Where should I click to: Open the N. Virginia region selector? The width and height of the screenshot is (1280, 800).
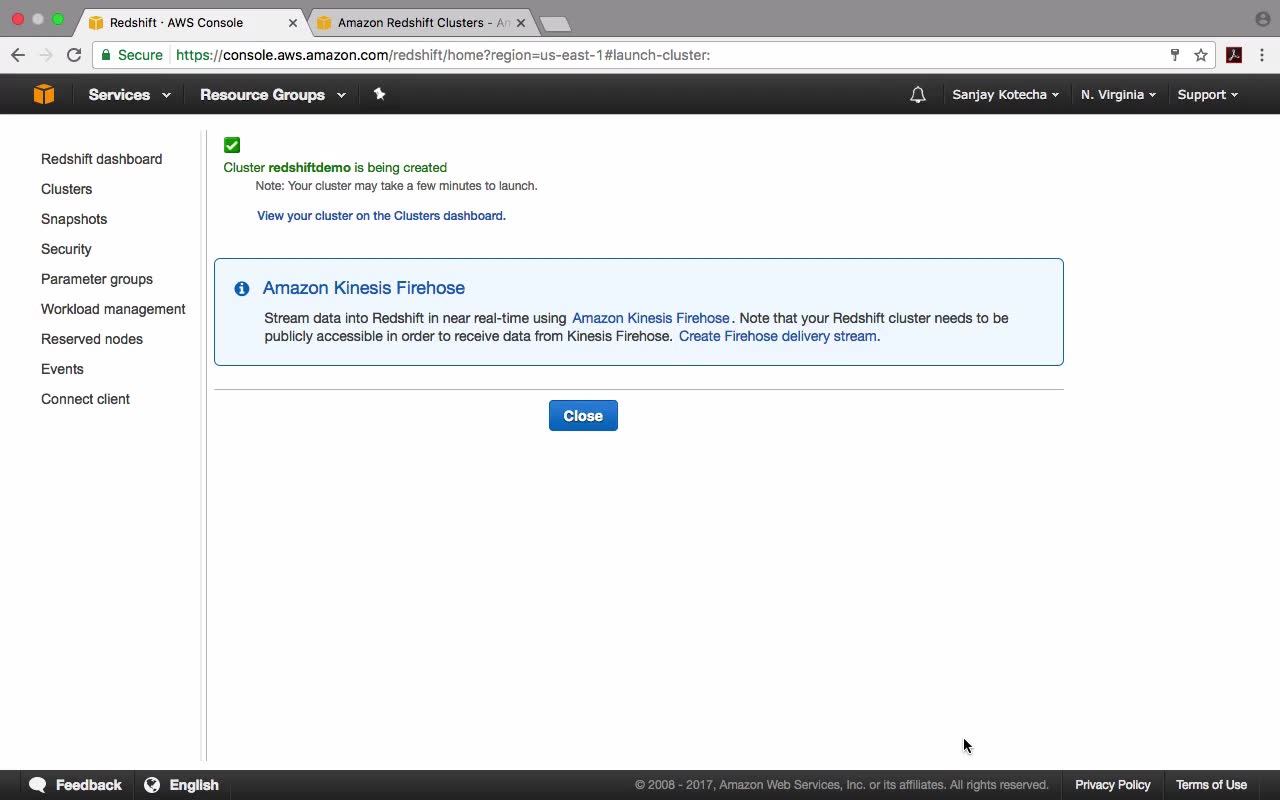coord(1118,95)
